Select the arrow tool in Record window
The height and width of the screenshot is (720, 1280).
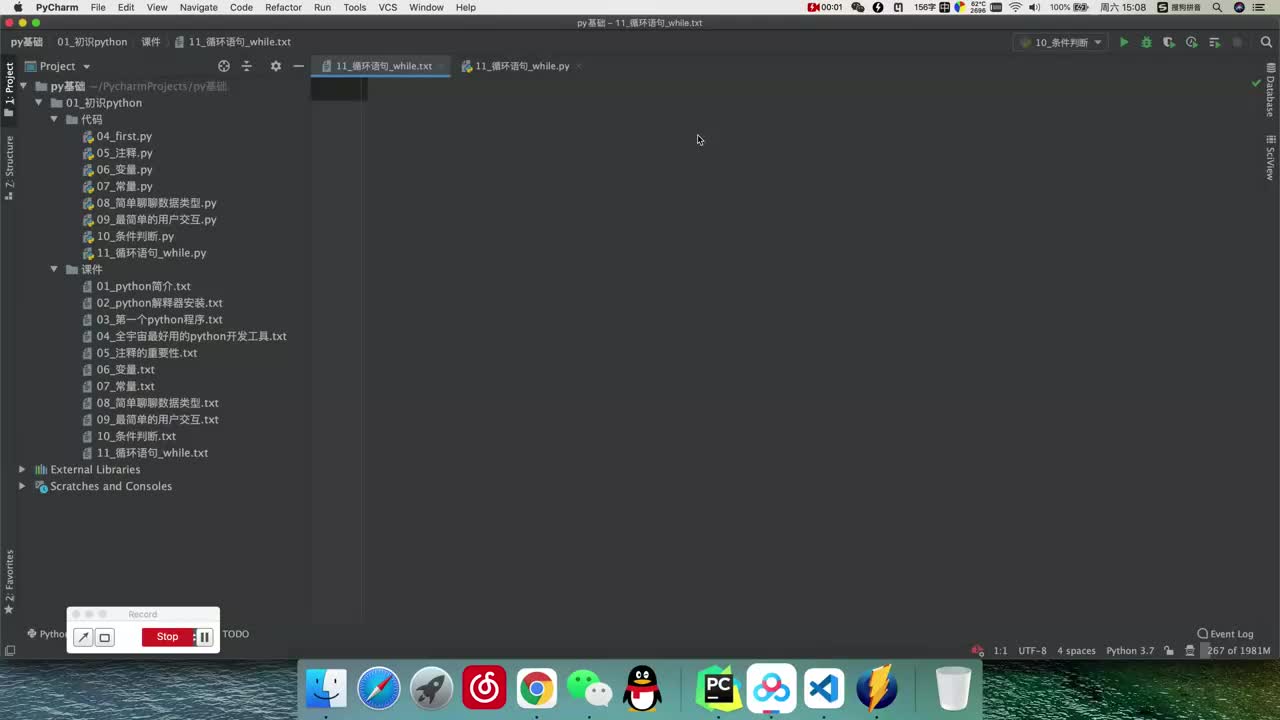point(83,637)
